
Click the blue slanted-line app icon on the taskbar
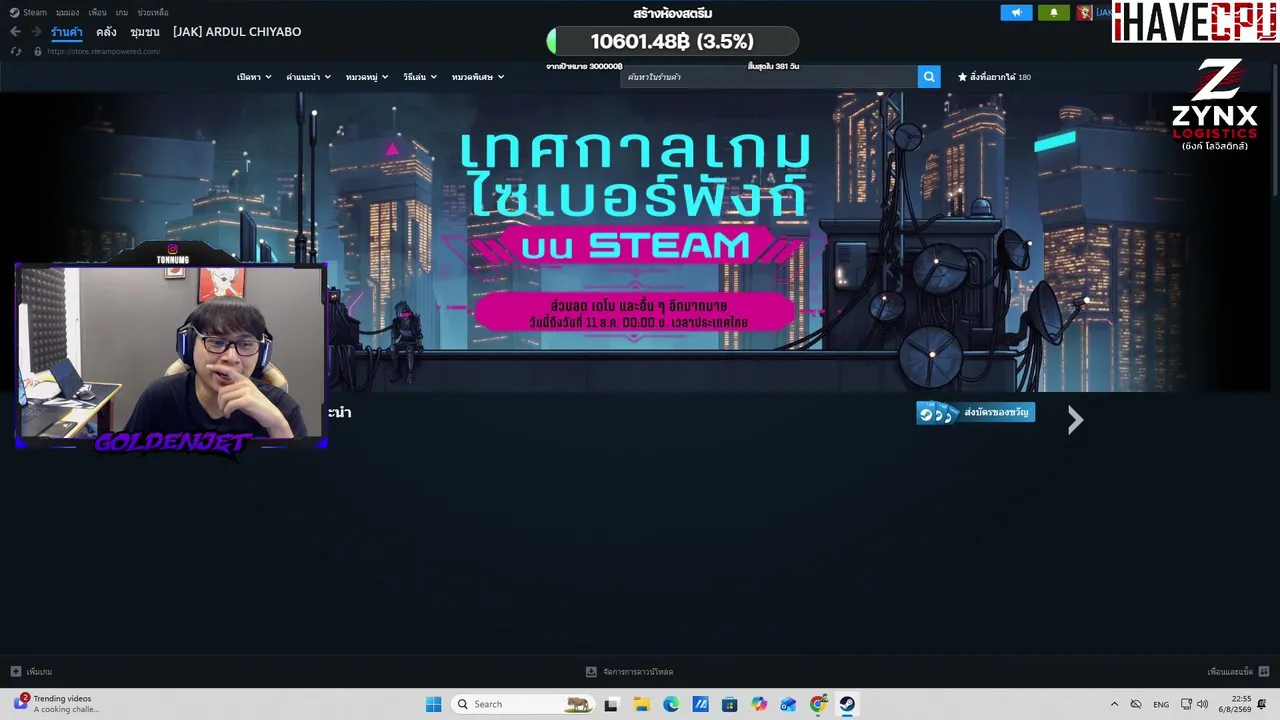pos(701,704)
